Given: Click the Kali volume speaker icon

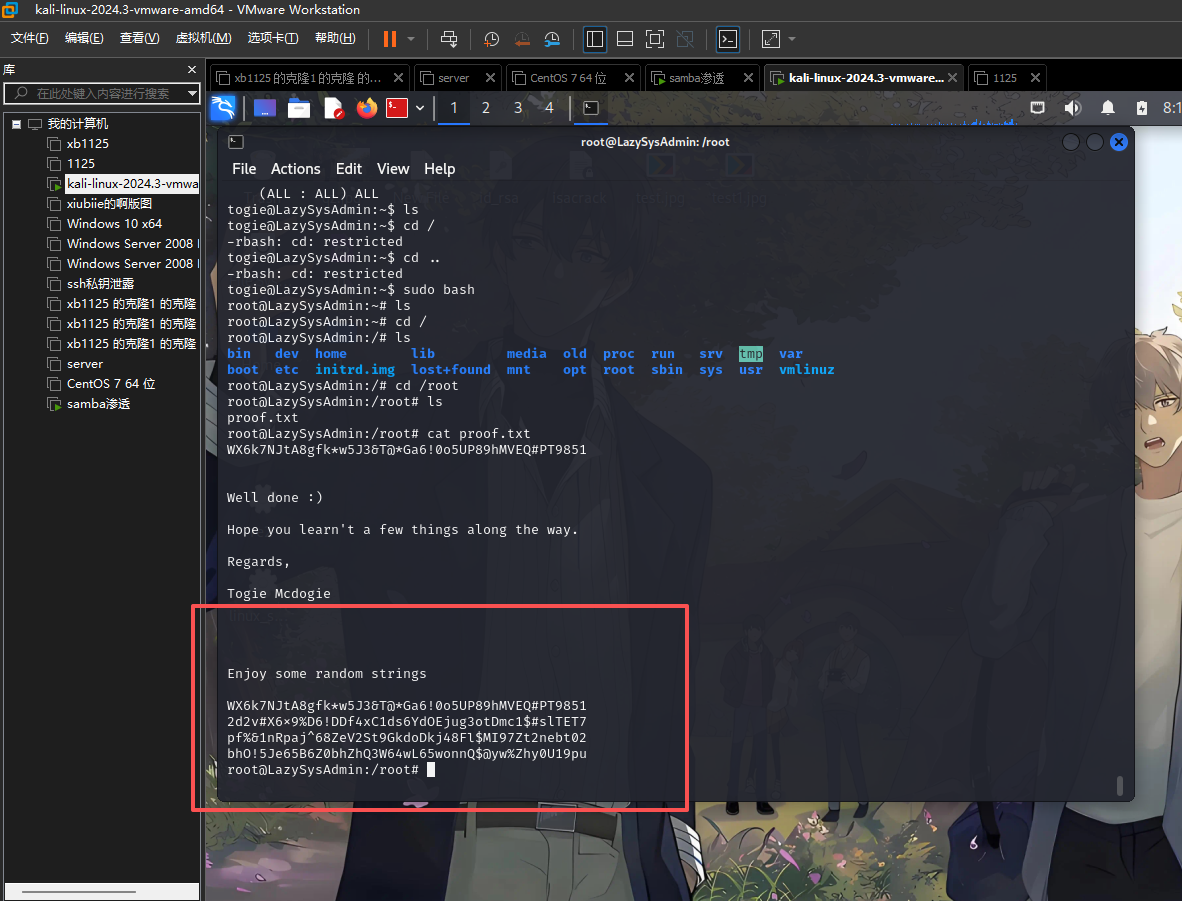Looking at the screenshot, I should point(1072,108).
